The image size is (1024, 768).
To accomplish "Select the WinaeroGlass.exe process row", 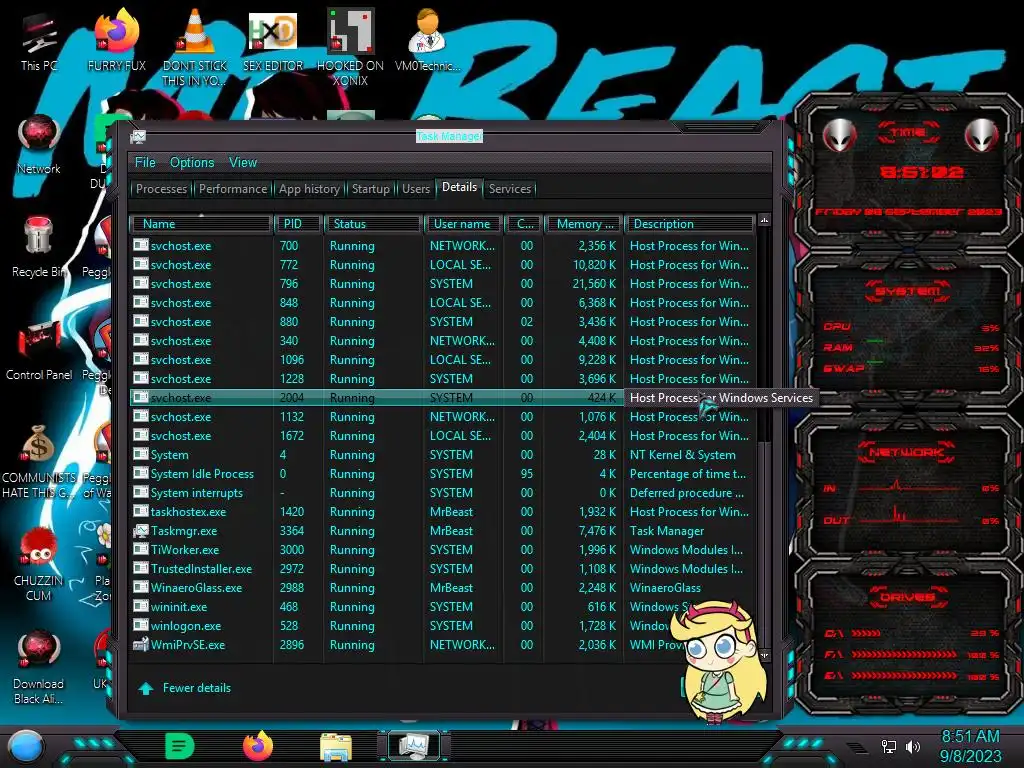I will pos(443,587).
